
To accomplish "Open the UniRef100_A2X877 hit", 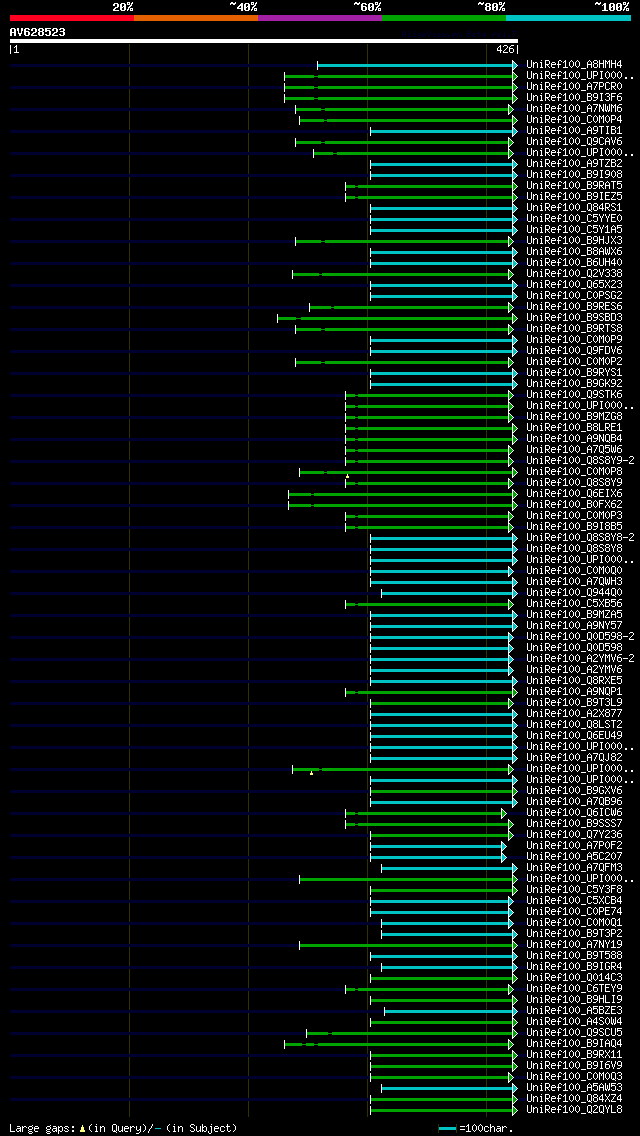I will coord(574,714).
